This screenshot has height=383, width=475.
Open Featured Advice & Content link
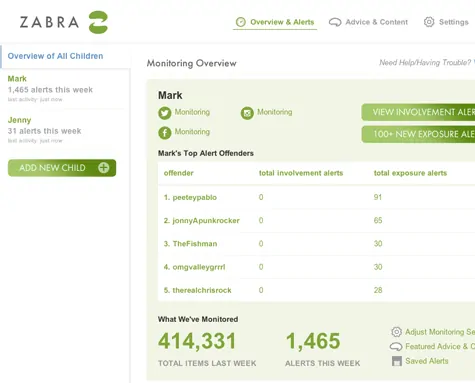(440, 347)
